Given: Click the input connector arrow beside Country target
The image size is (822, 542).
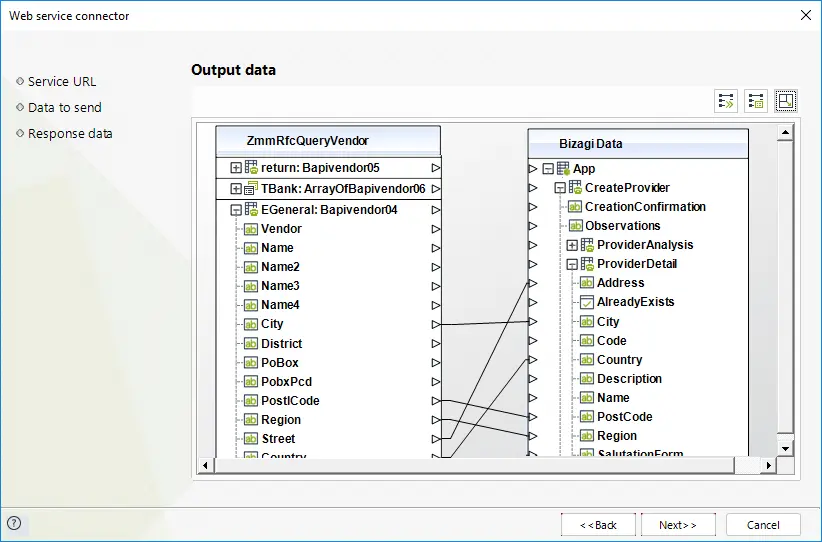Looking at the screenshot, I should (x=533, y=360).
